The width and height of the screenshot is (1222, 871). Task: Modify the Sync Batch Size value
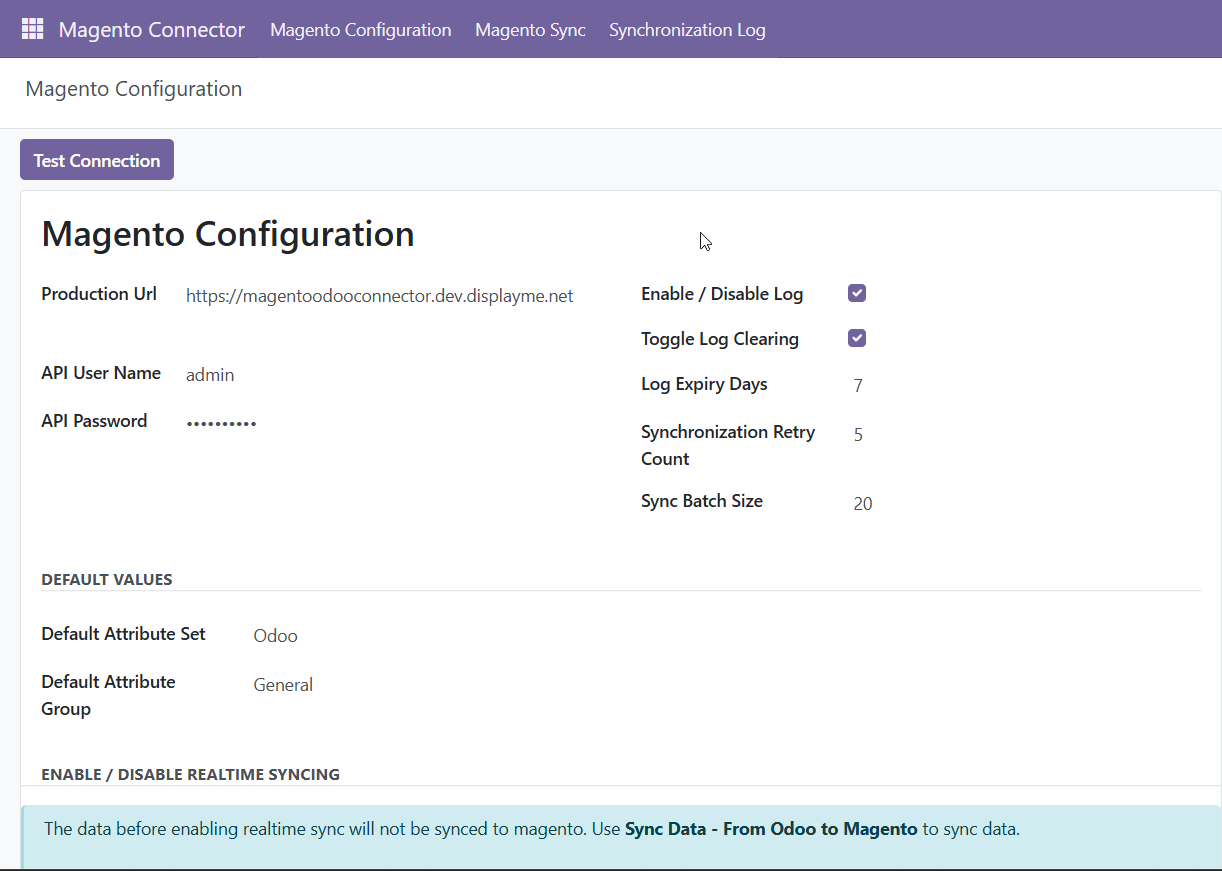[x=862, y=503]
